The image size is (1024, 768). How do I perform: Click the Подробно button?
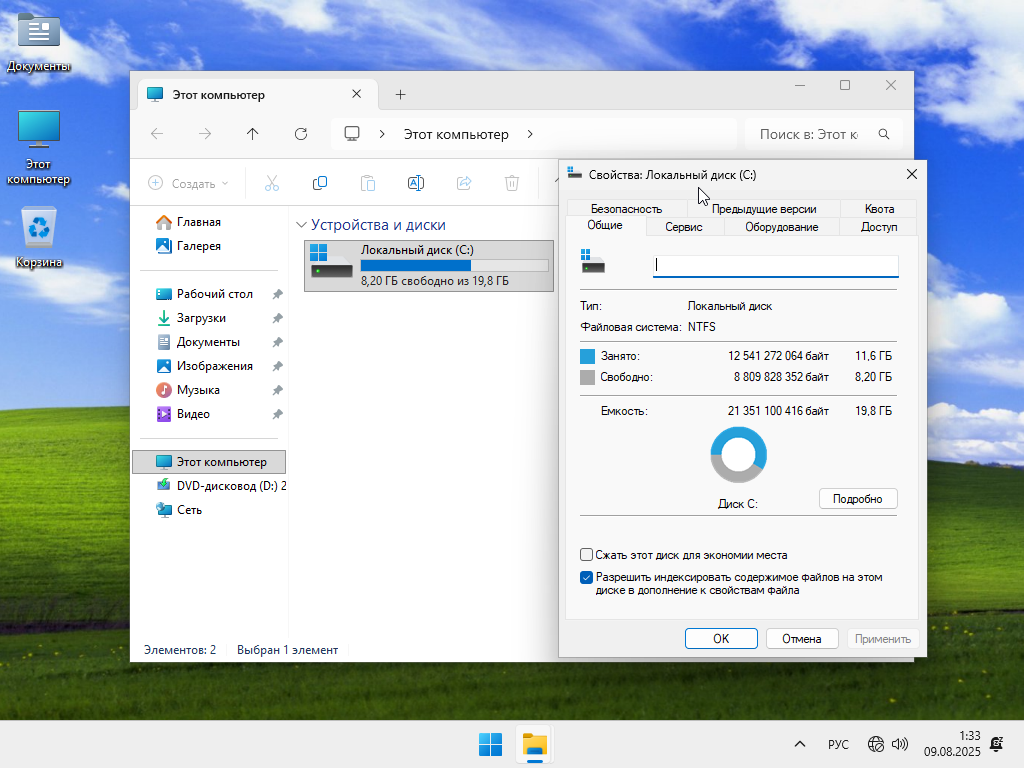[x=857, y=499]
